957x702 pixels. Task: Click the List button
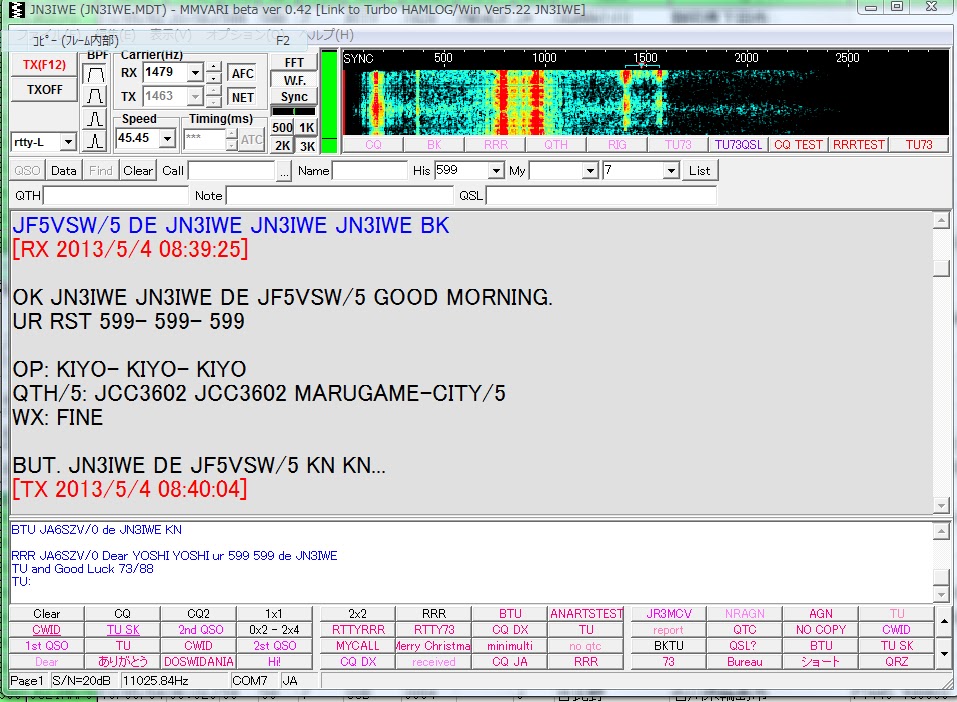(x=699, y=171)
